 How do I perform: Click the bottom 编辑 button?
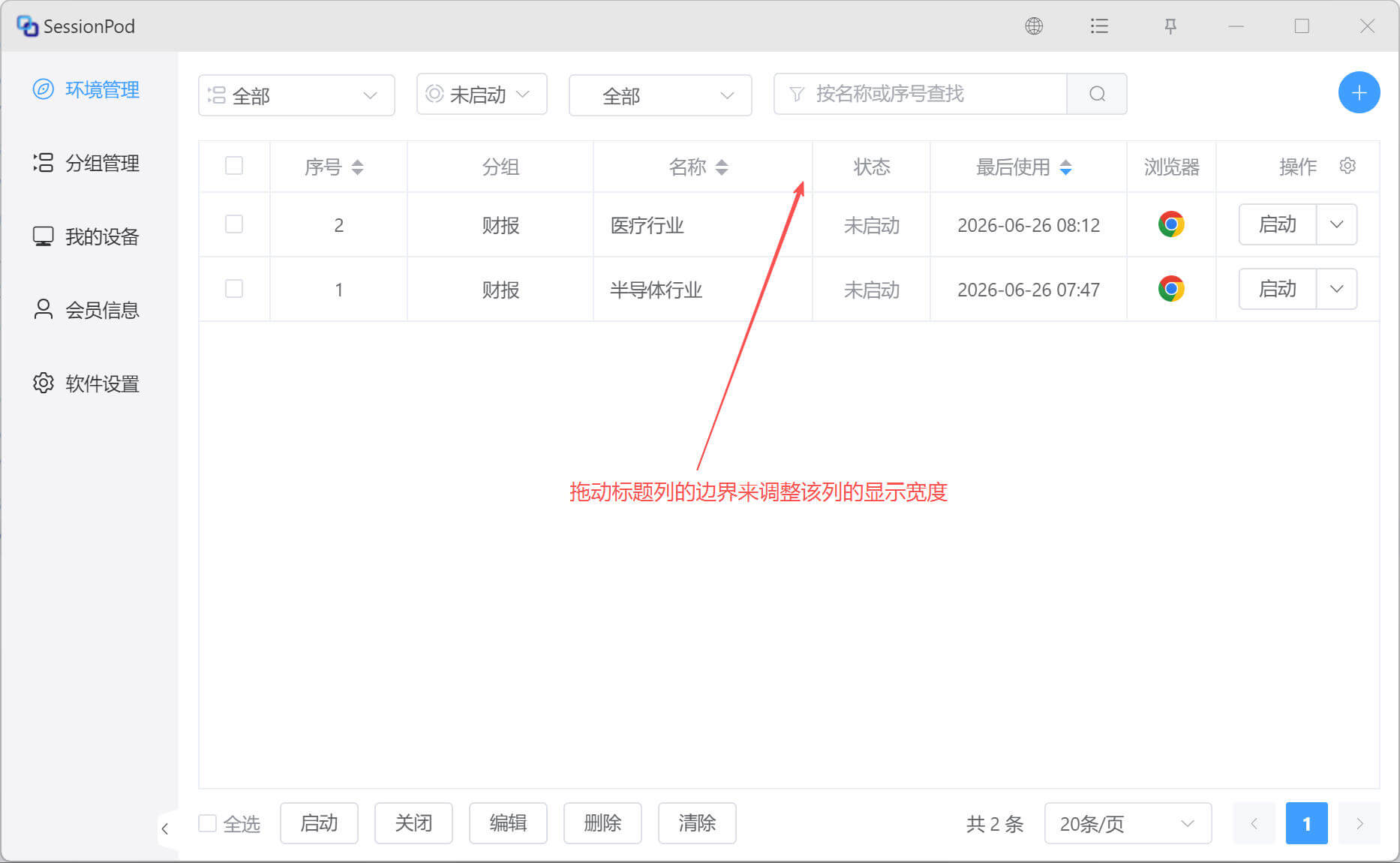tap(508, 823)
